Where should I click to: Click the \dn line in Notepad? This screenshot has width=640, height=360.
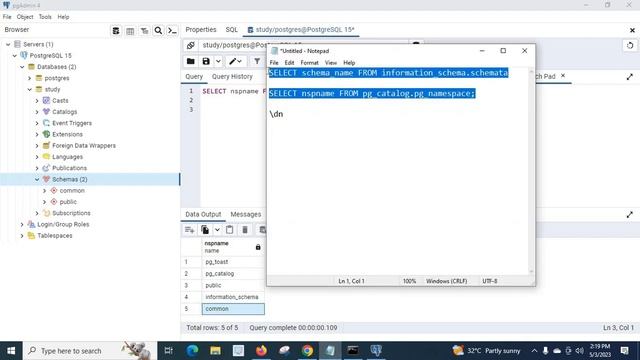pyautogui.click(x=276, y=114)
